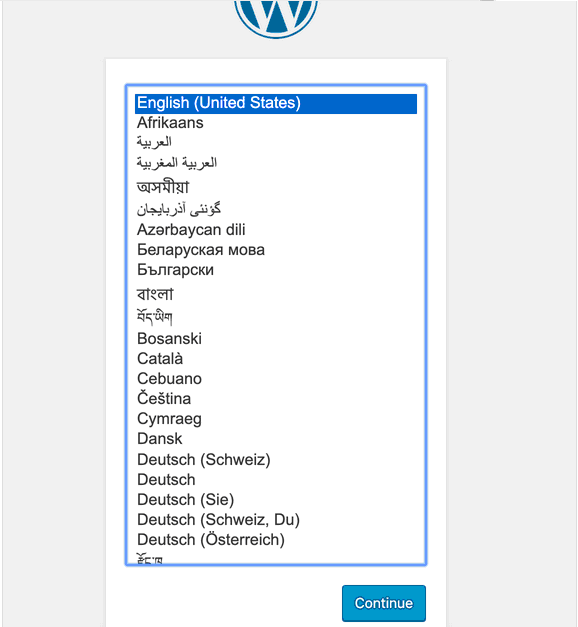
Task: Select Deutsch (Schweiz, Du) option
Action: (x=276, y=519)
